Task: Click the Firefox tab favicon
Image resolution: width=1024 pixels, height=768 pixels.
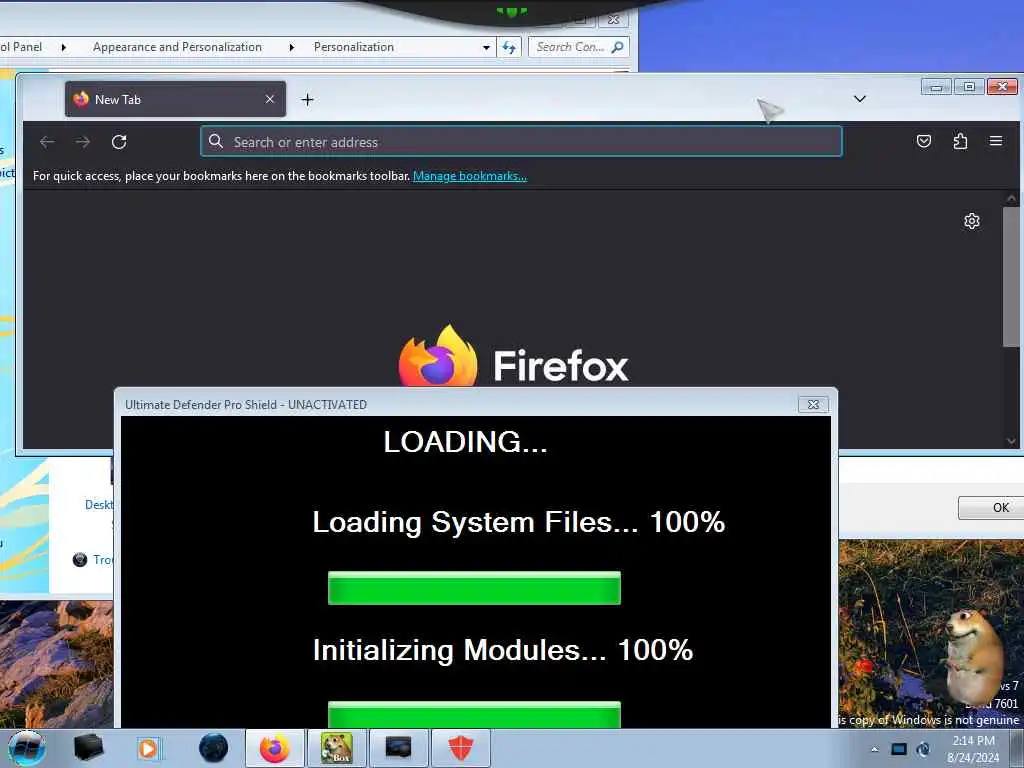Action: [x=81, y=99]
